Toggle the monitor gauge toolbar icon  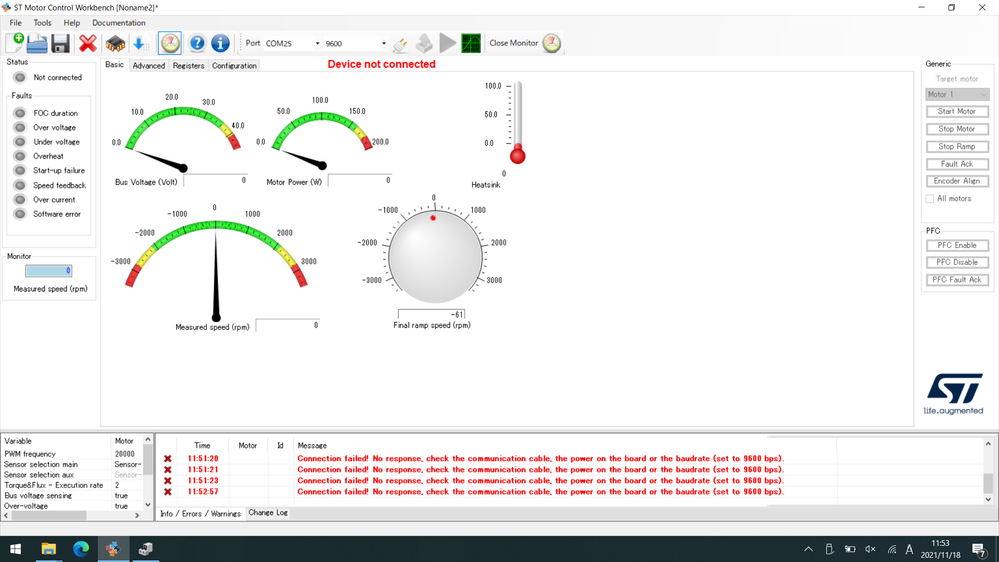(170, 43)
